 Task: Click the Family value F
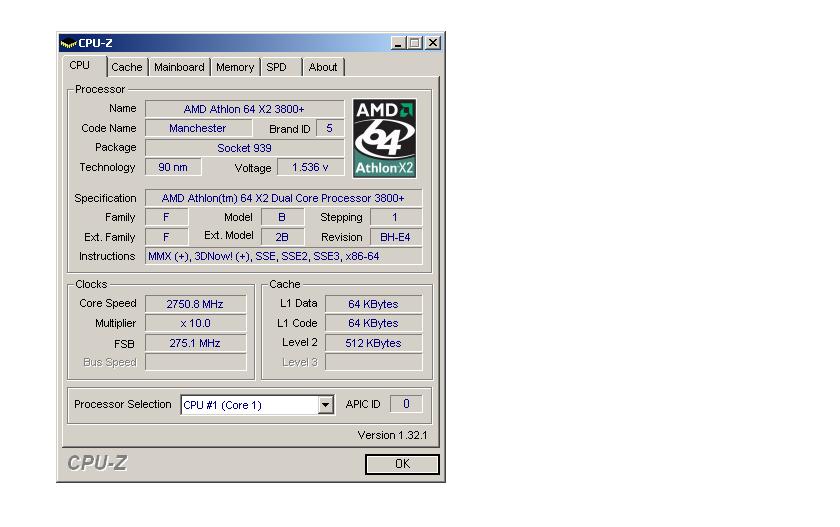click(x=167, y=217)
